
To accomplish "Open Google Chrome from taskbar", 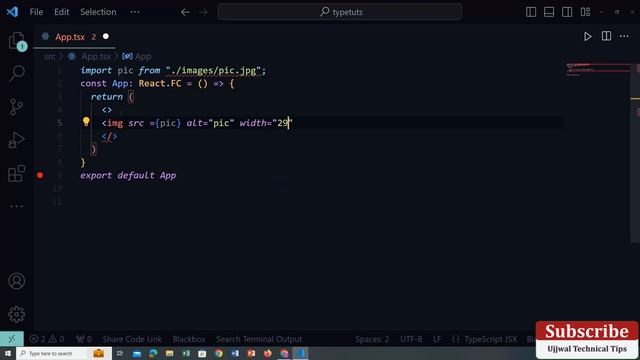I will pos(219,353).
